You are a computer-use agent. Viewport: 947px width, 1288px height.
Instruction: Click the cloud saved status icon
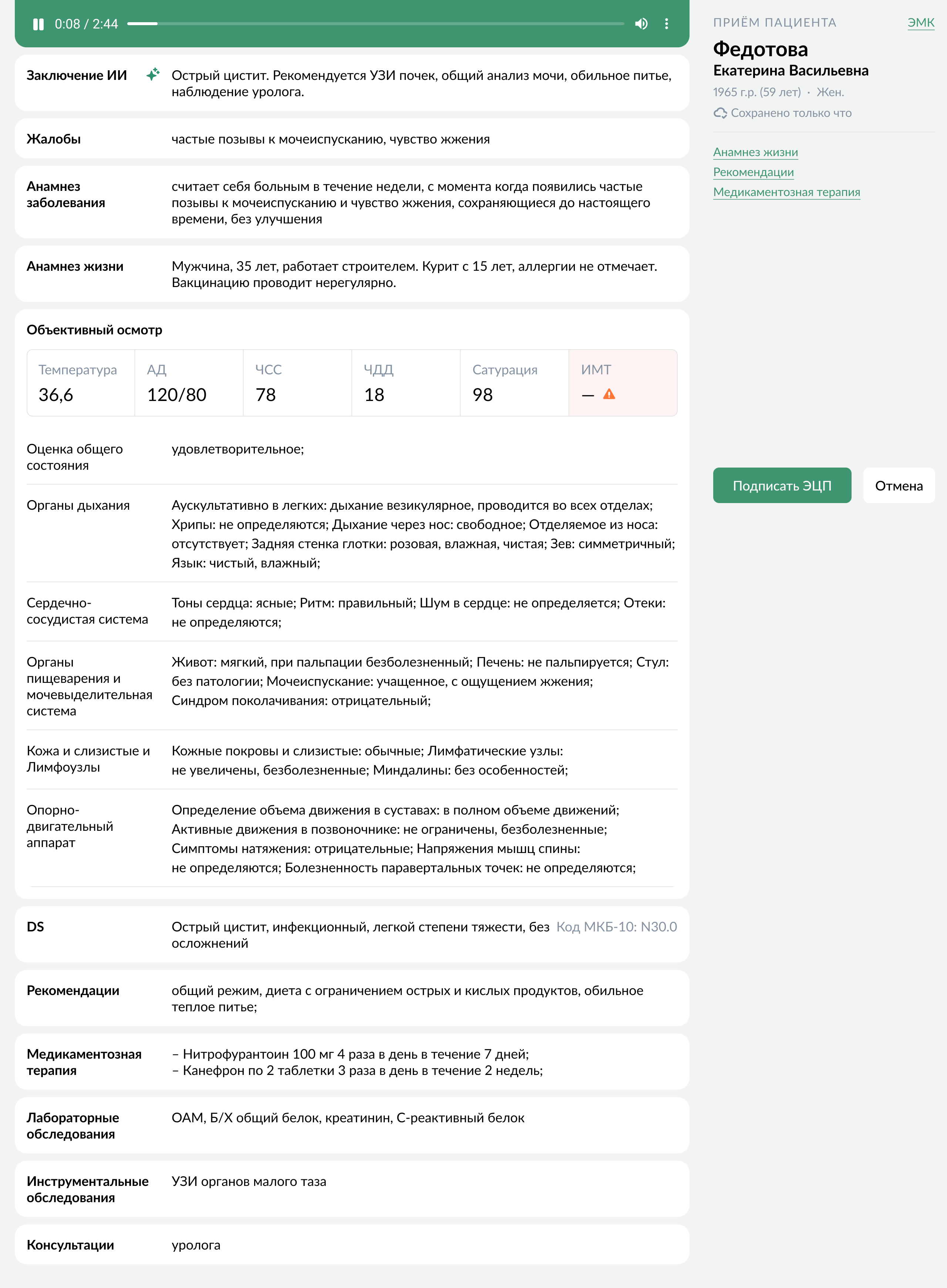(720, 113)
